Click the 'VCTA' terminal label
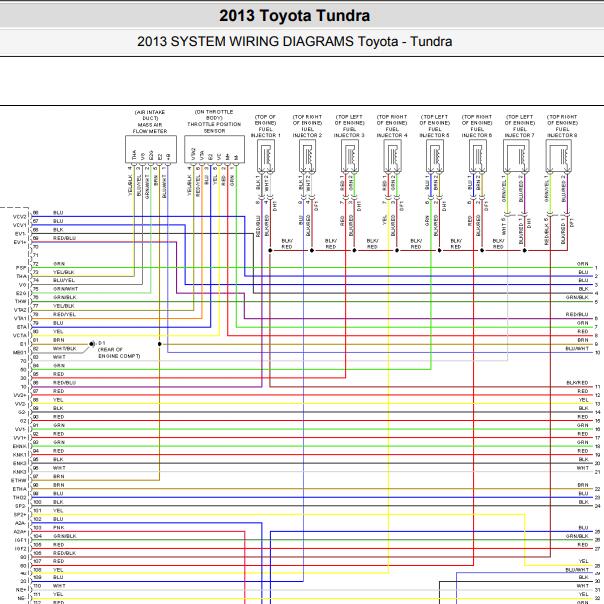Screen dimensions: 604x604 pyautogui.click(x=20, y=336)
